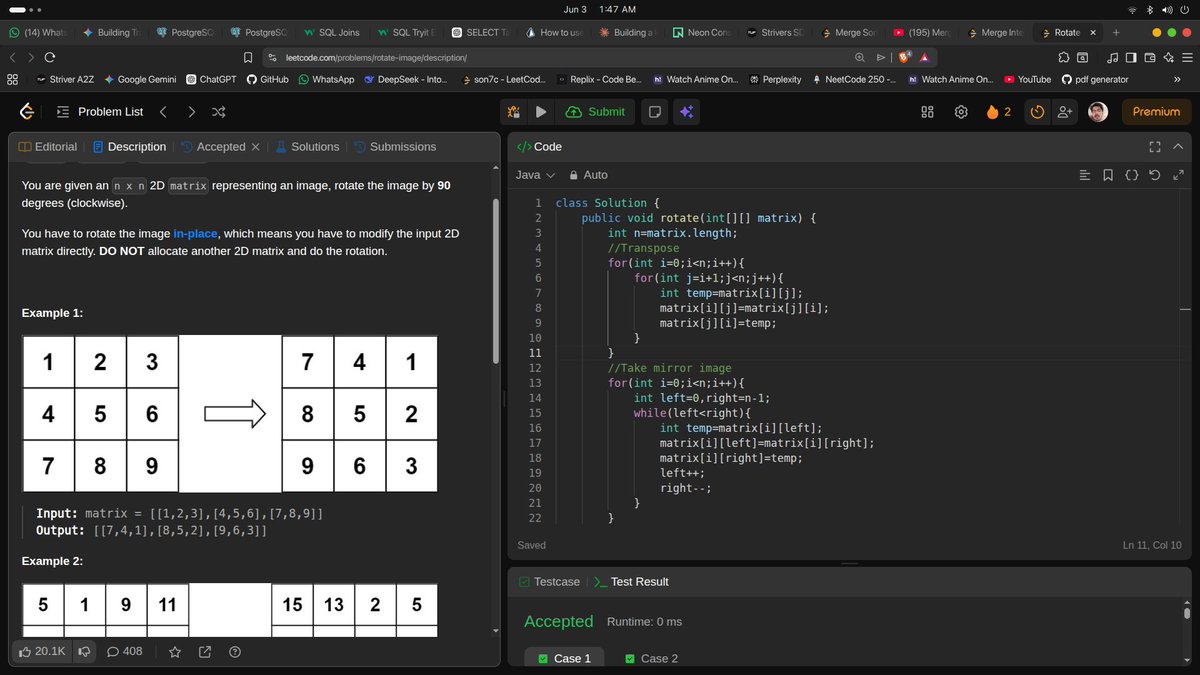
Task: Reload the page in the browser
Action: click(x=49, y=57)
